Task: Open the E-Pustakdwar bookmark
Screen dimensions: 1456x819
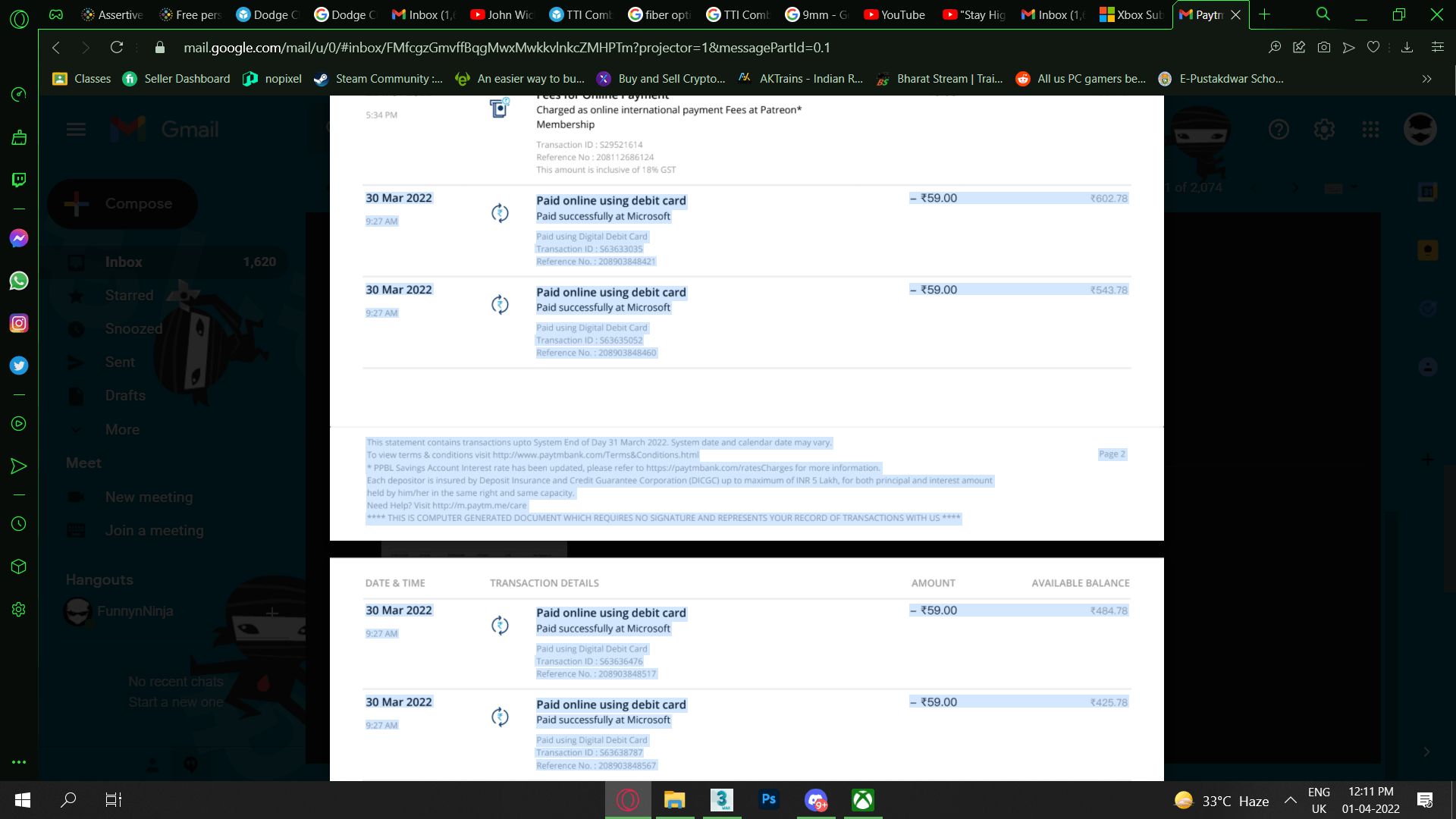Action: (1222, 79)
